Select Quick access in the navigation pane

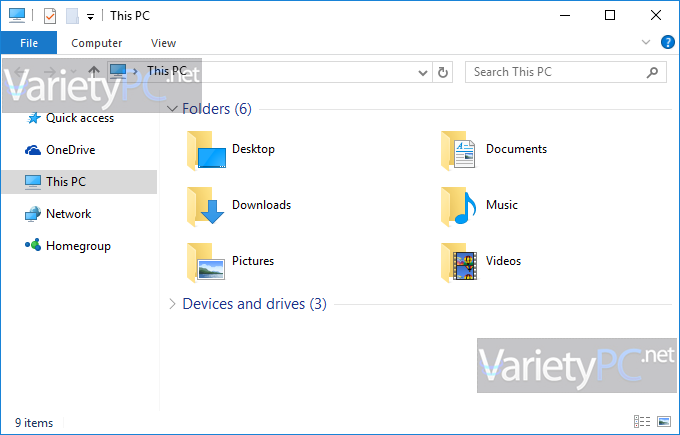[x=79, y=118]
